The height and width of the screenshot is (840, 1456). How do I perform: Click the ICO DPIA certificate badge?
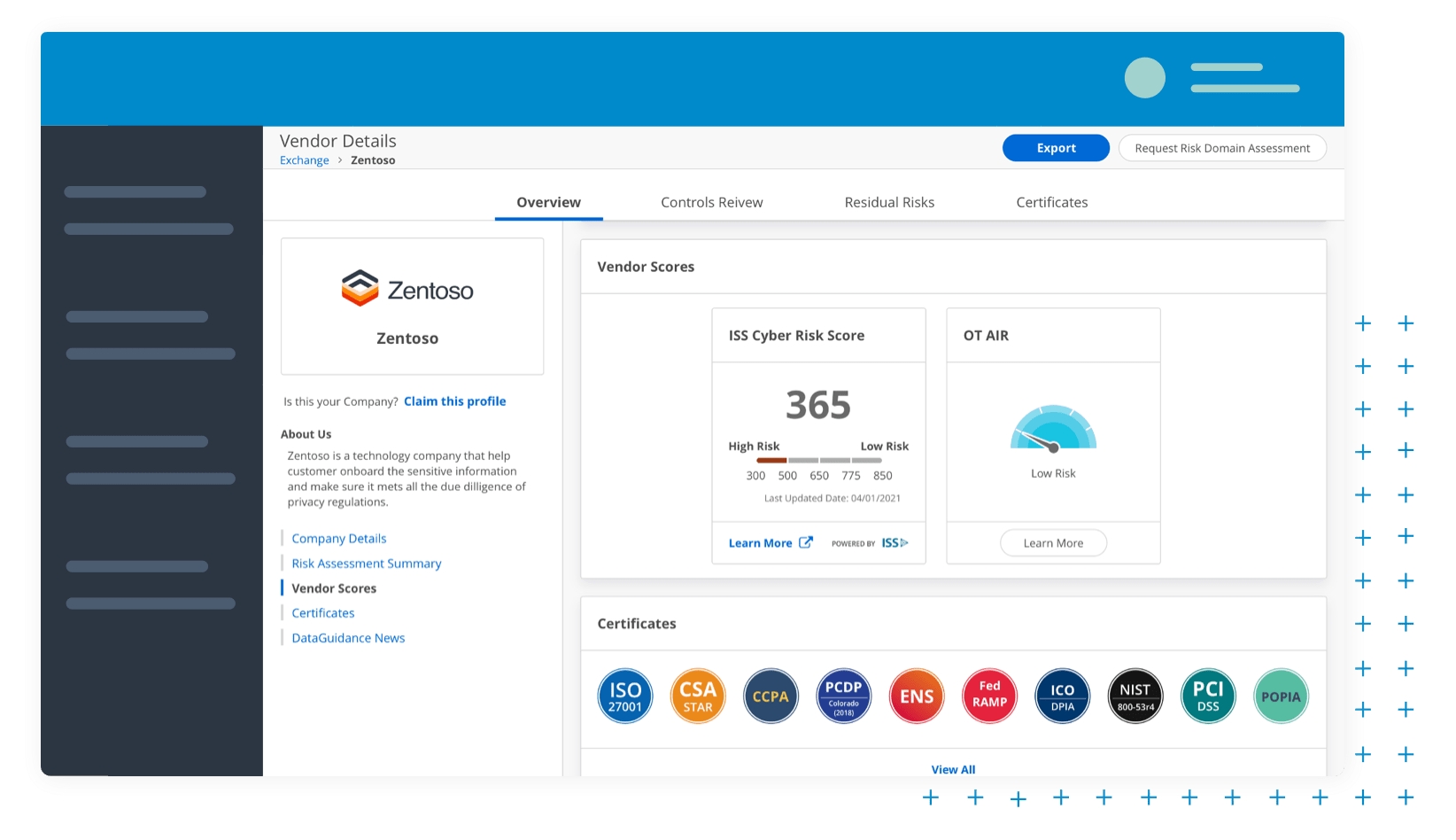point(1063,696)
